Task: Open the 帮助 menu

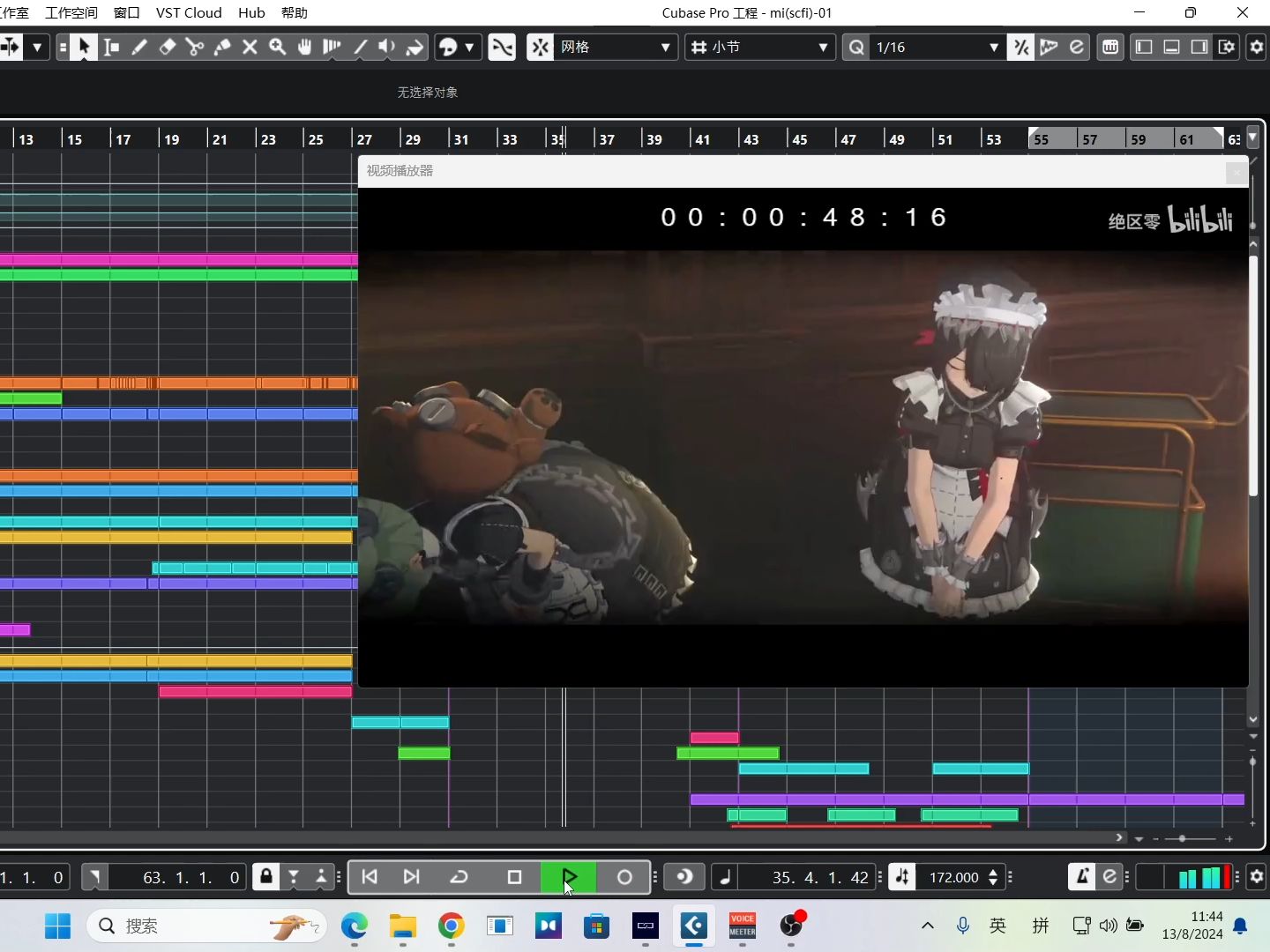Action: [295, 12]
